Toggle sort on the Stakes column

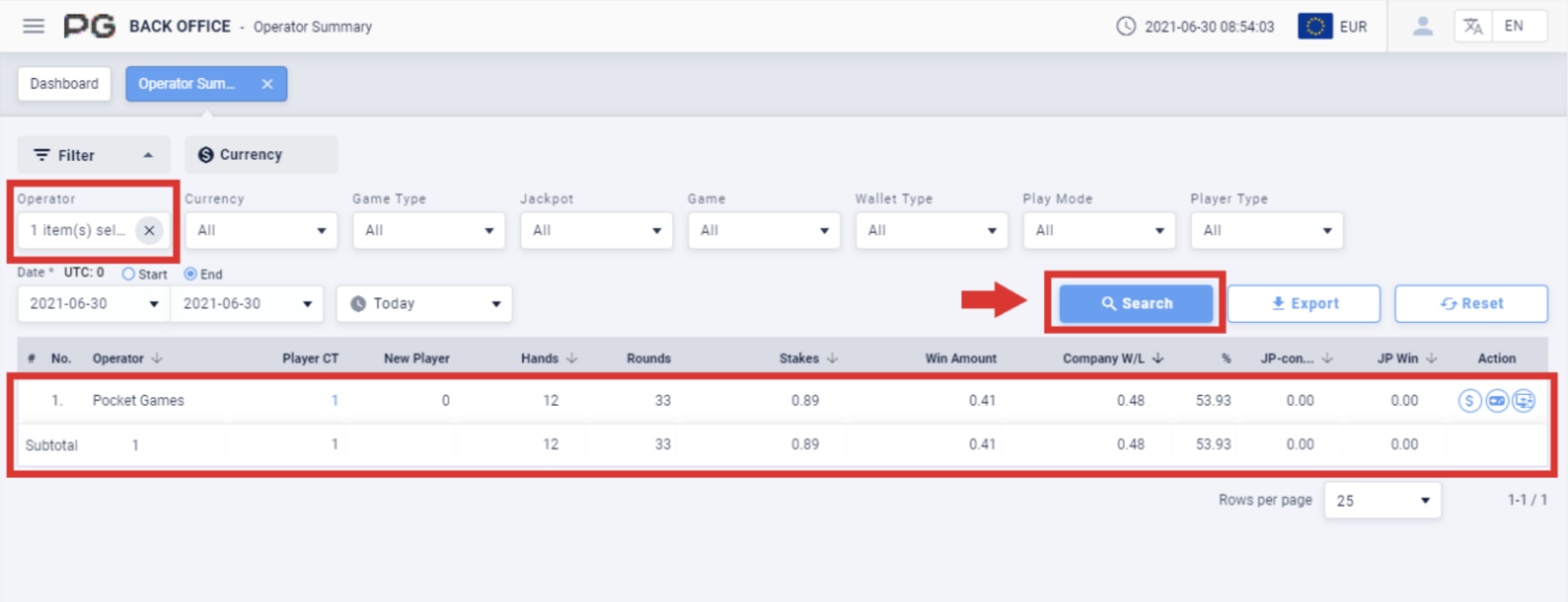point(832,358)
